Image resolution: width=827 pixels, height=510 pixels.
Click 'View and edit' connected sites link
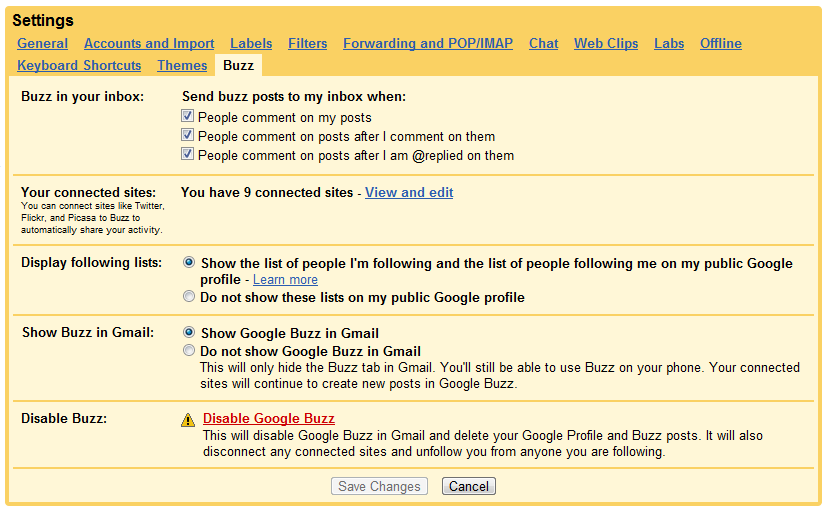409,193
